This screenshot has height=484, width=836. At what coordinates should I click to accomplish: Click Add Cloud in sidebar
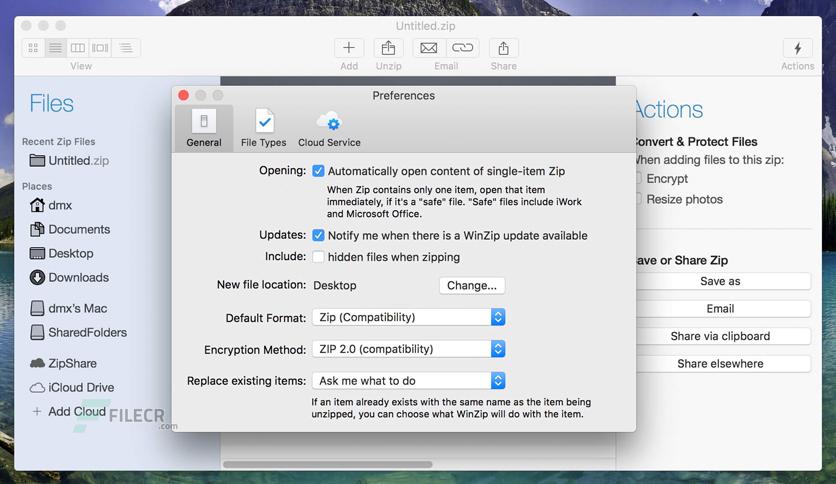(69, 411)
